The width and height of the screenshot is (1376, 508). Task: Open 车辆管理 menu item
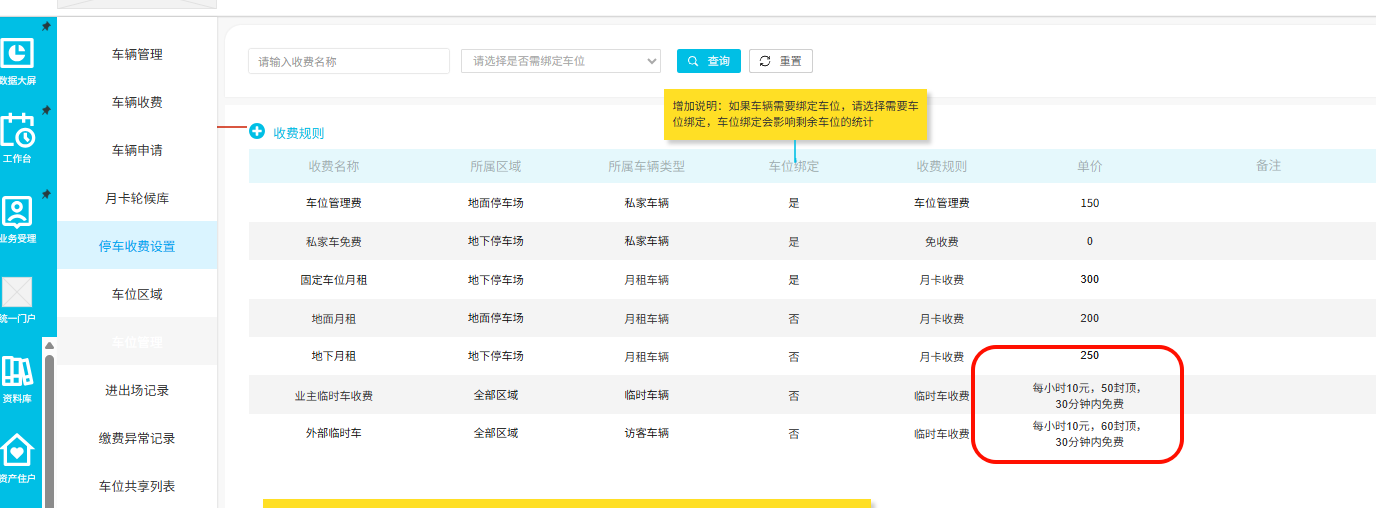click(137, 54)
